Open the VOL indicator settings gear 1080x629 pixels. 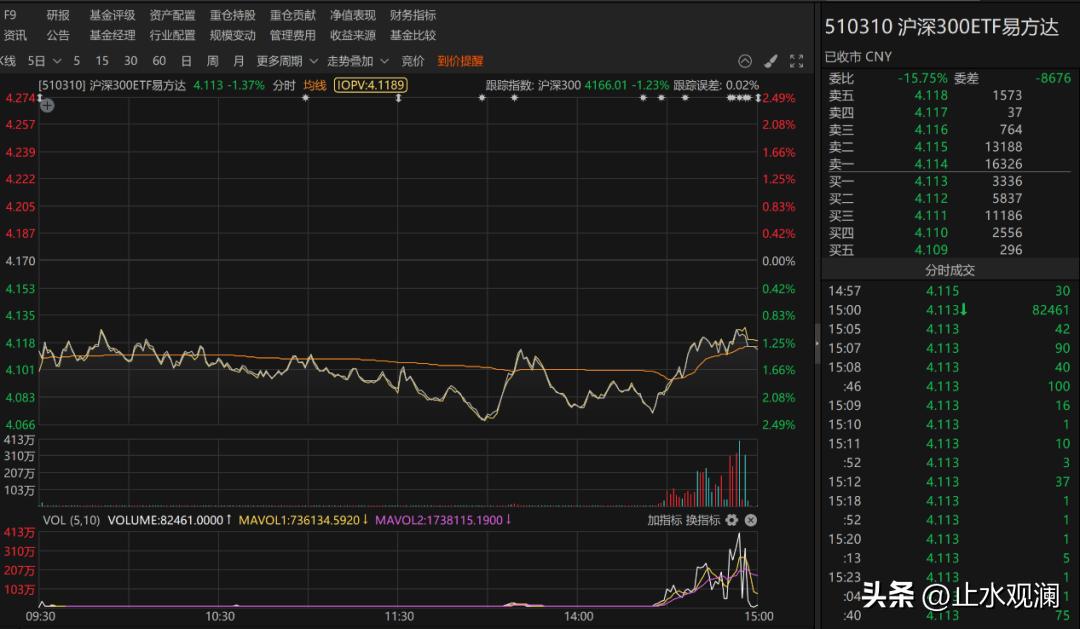[x=731, y=520]
